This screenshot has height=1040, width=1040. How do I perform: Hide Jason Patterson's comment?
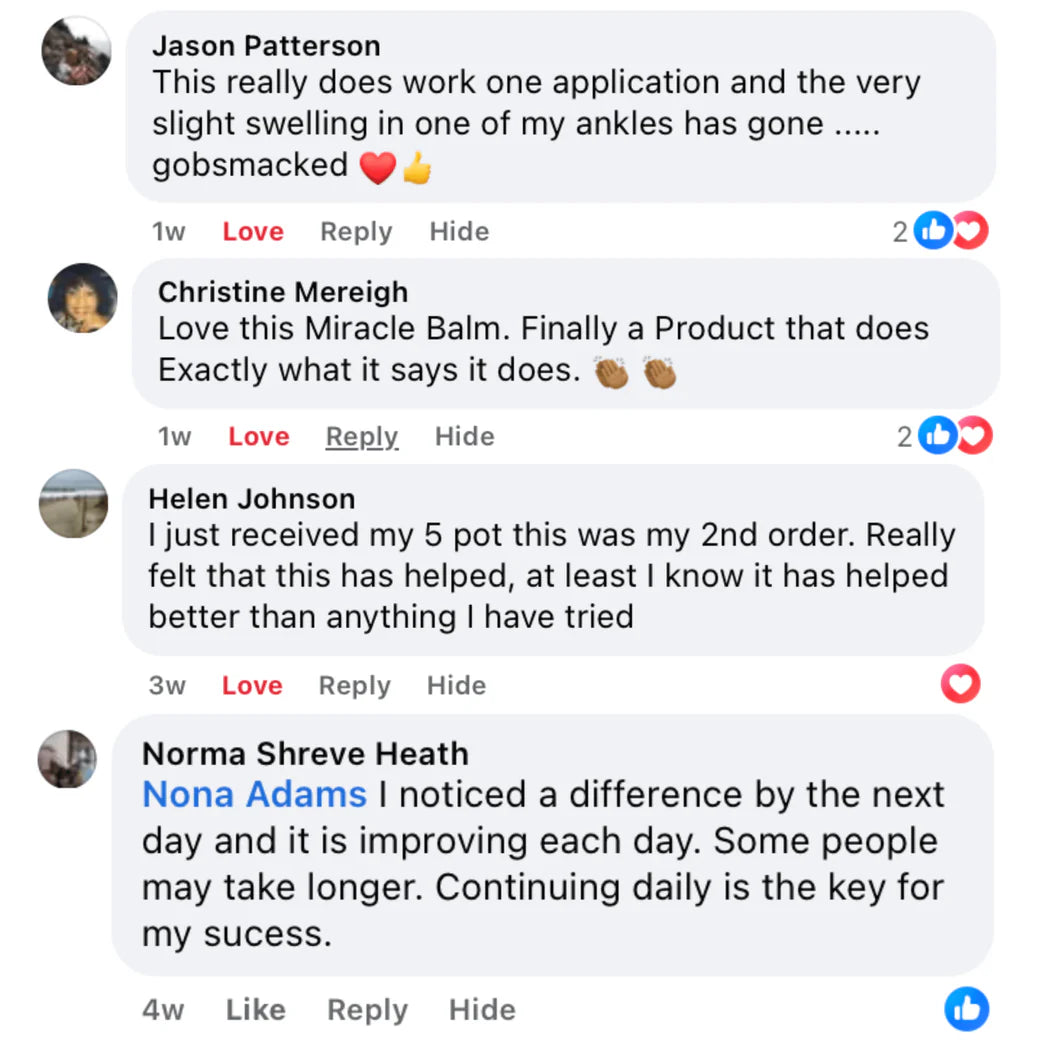pos(459,232)
